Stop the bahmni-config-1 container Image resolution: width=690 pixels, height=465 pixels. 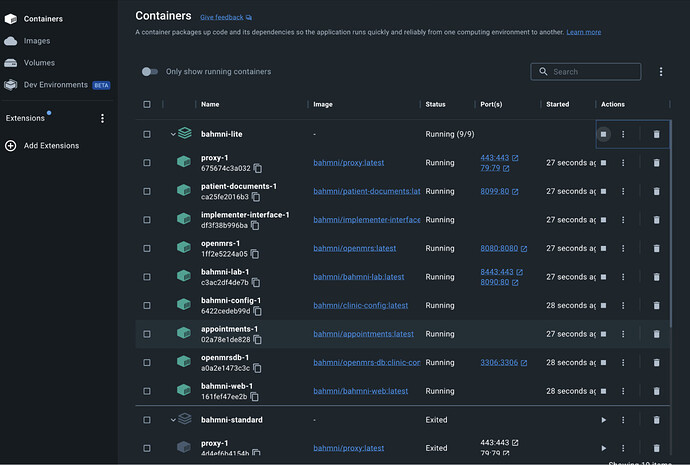coord(603,305)
